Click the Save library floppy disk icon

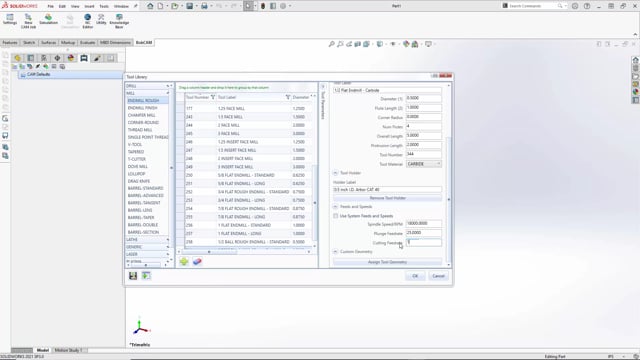133,276
